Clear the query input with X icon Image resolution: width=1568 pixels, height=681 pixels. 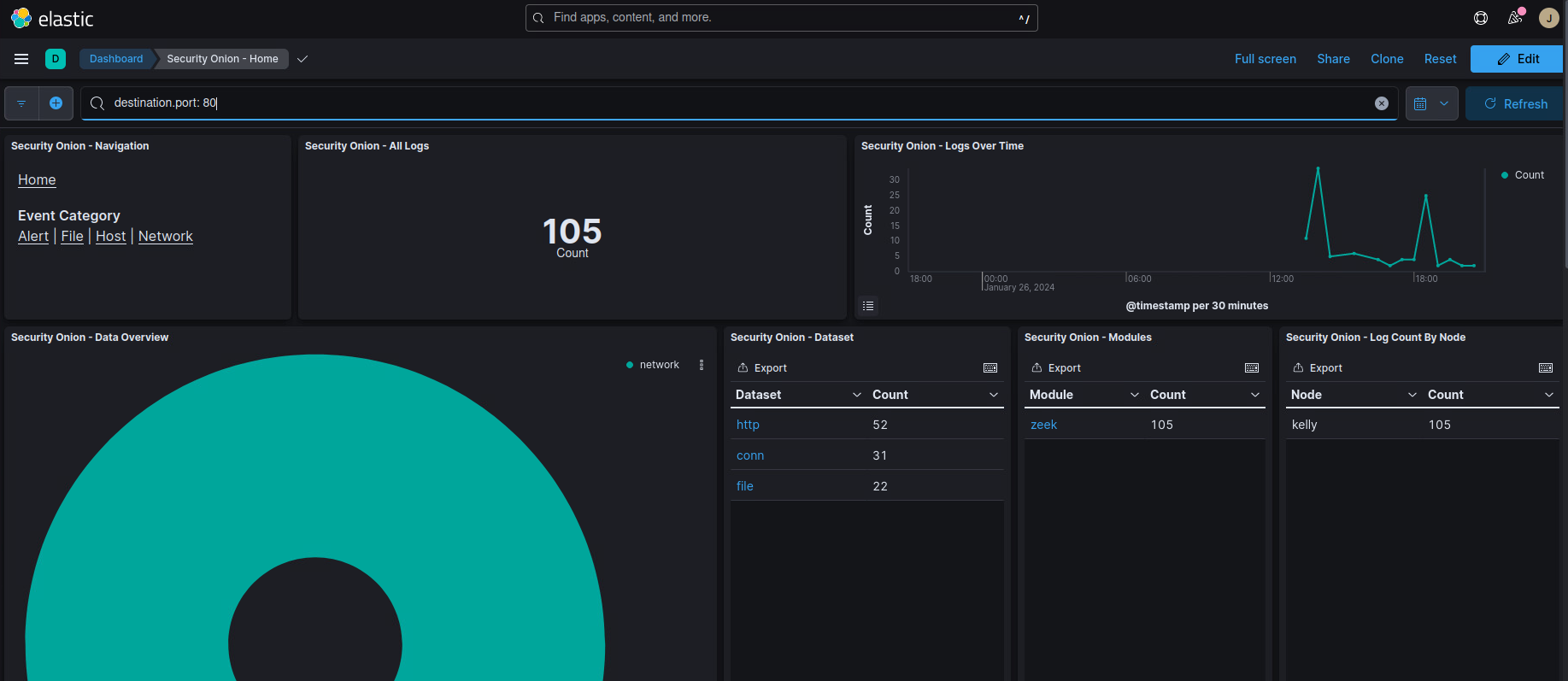[1381, 103]
